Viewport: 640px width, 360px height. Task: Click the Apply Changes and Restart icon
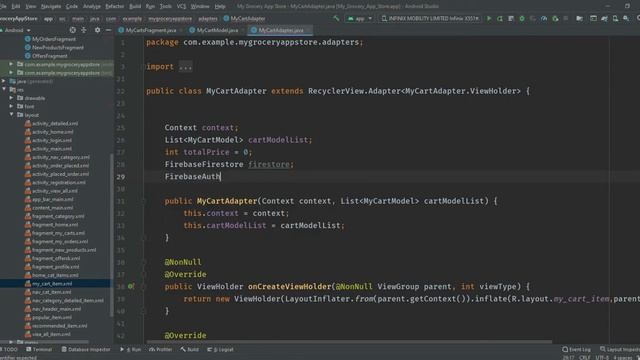click(x=500, y=18)
